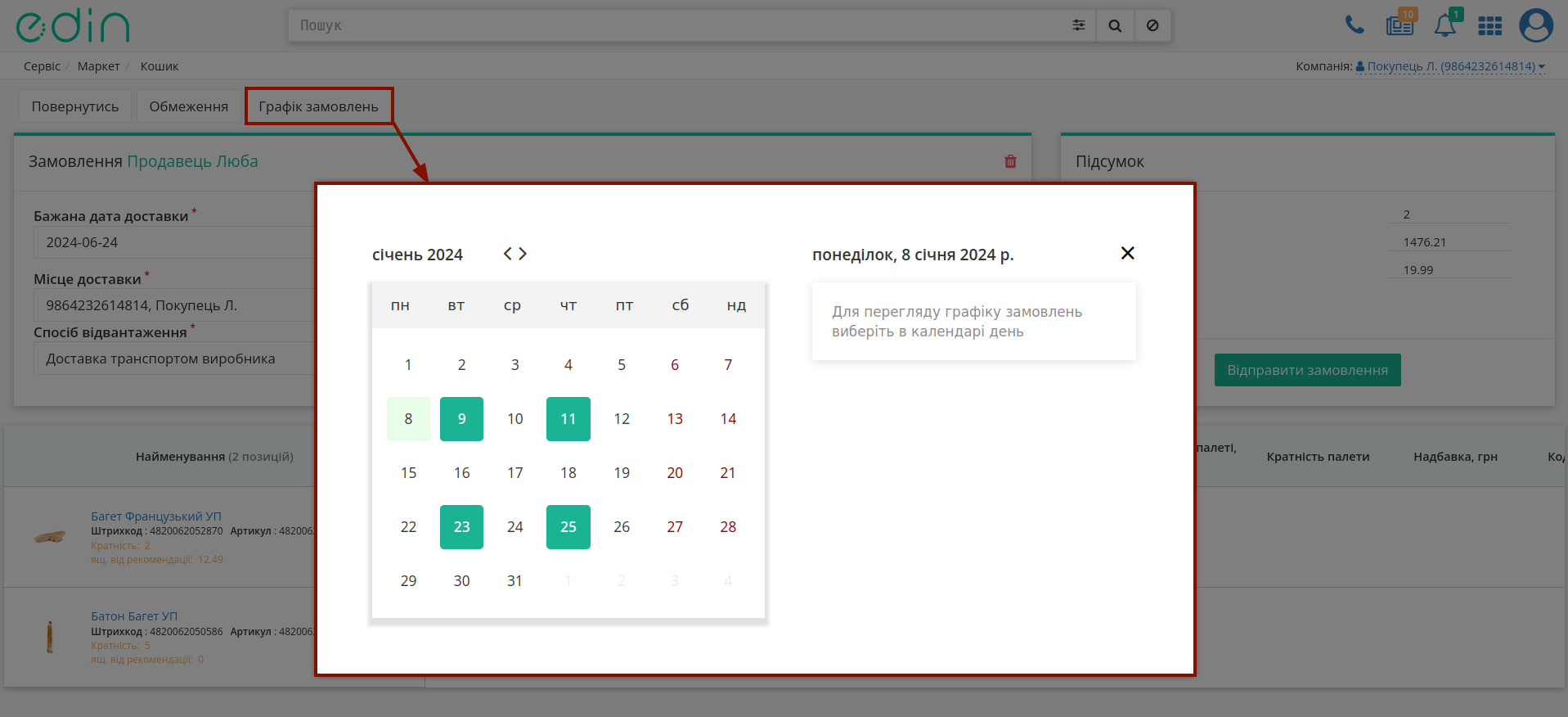This screenshot has height=717, width=1568.
Task: Select Sunday 28 in calendar
Action: click(x=728, y=527)
